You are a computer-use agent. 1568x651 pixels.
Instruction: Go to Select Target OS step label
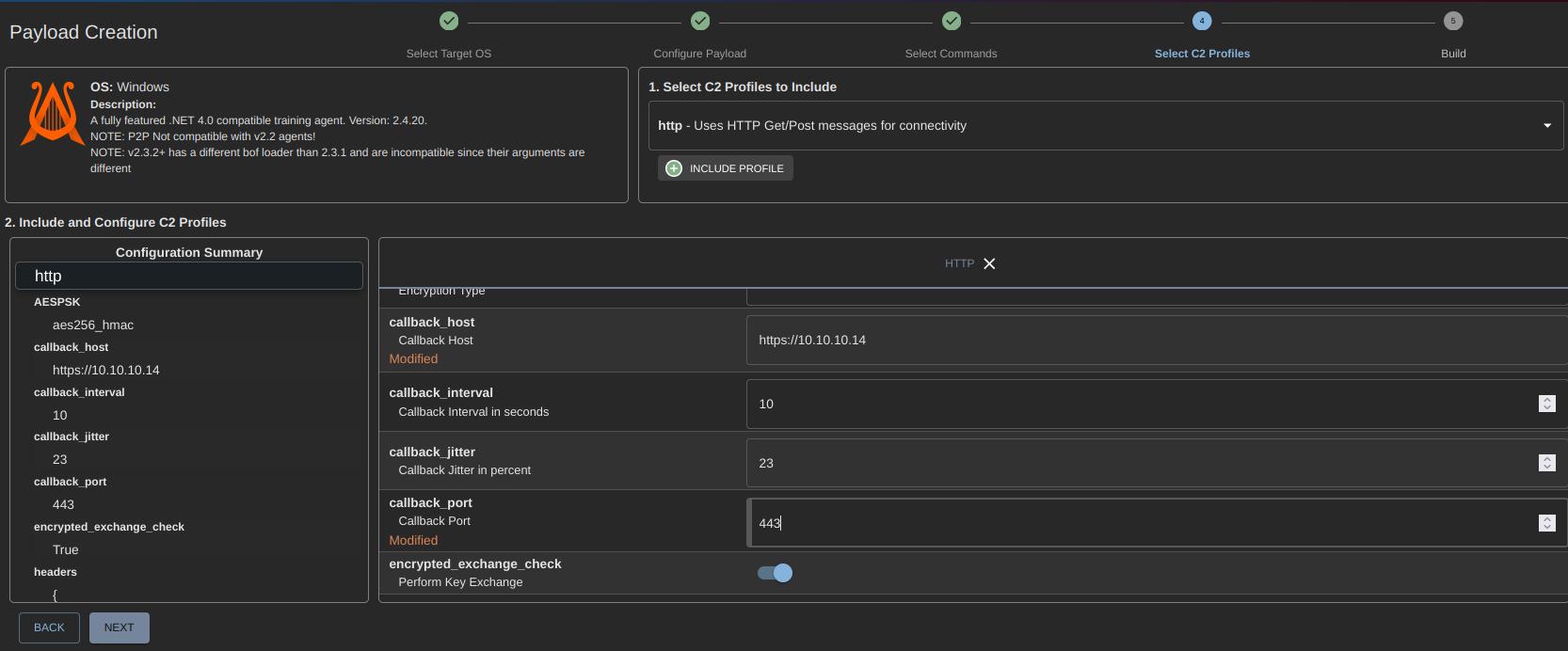click(x=449, y=54)
